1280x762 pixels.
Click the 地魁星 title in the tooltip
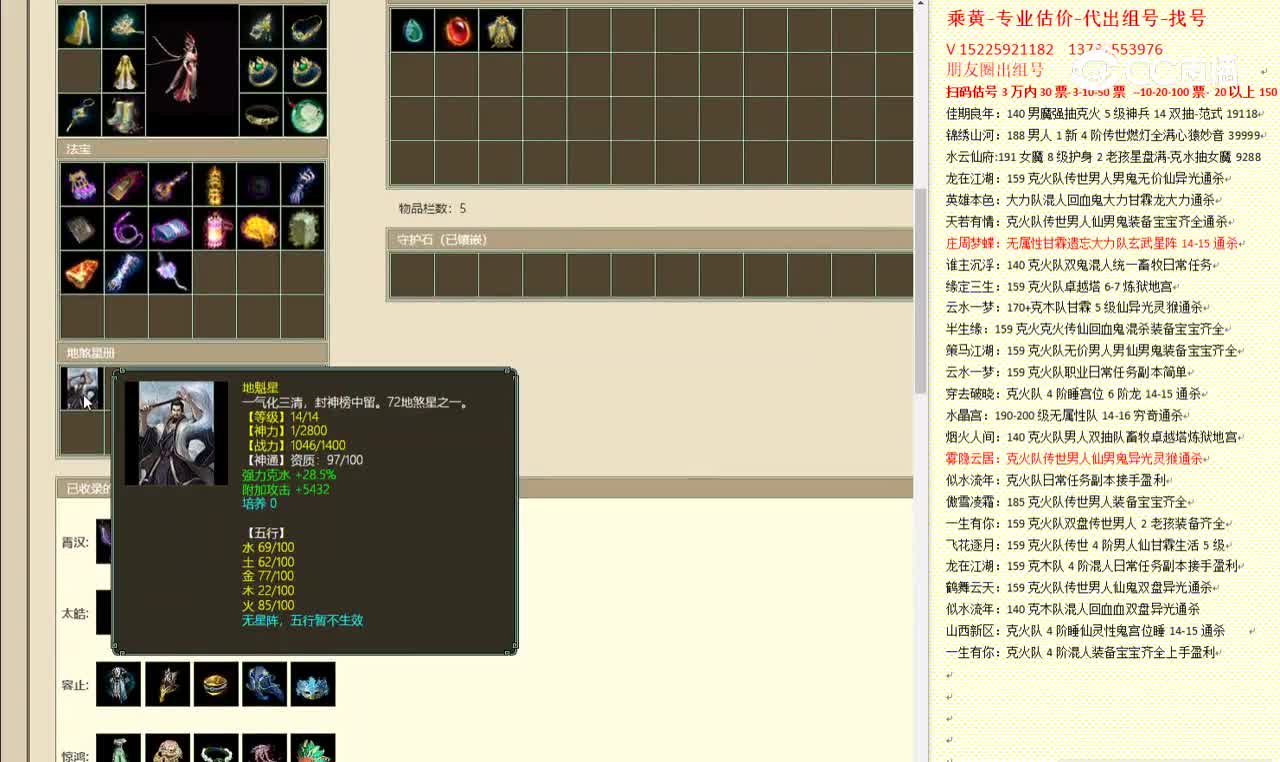click(x=260, y=388)
